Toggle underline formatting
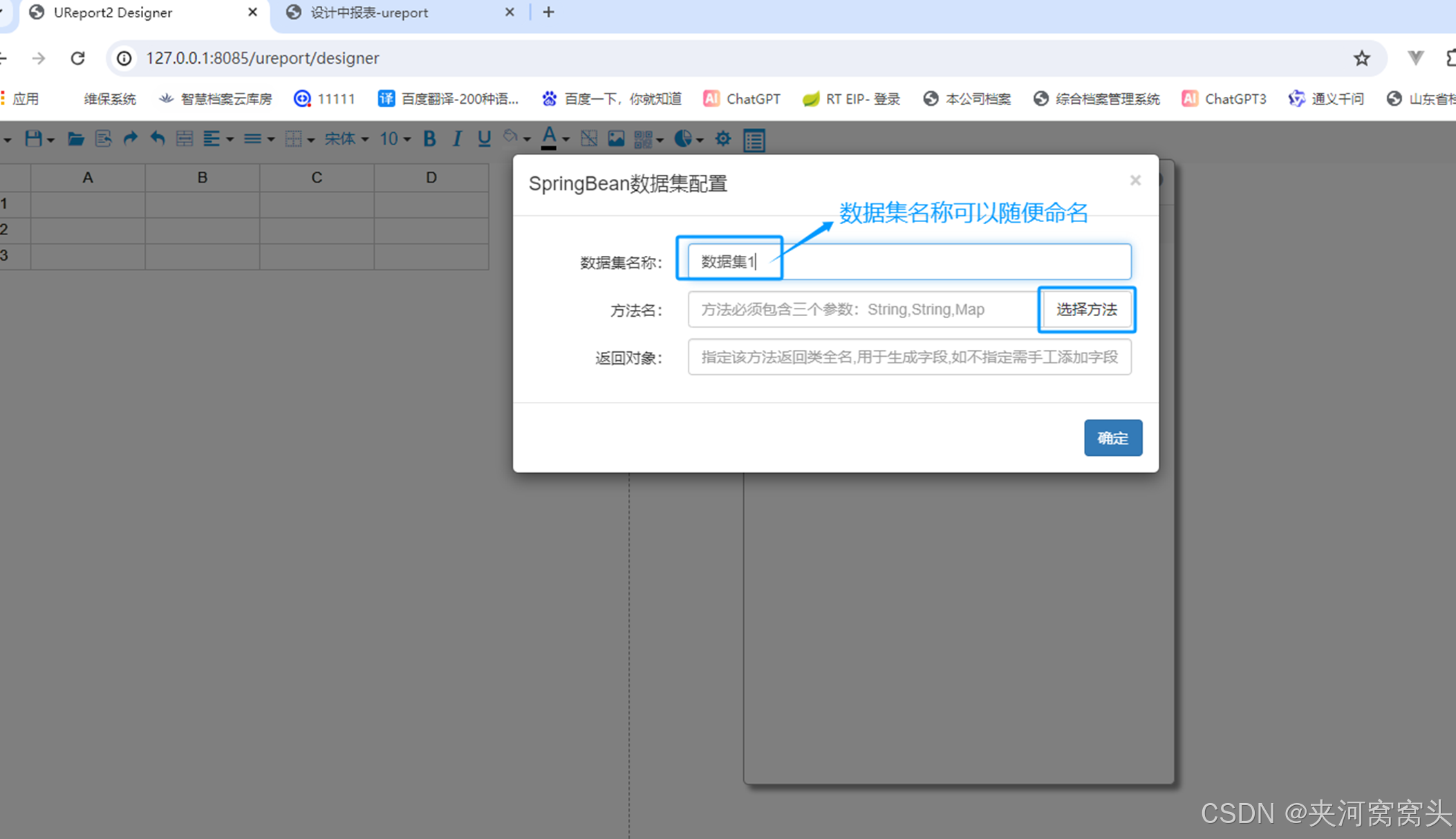 pos(484,139)
